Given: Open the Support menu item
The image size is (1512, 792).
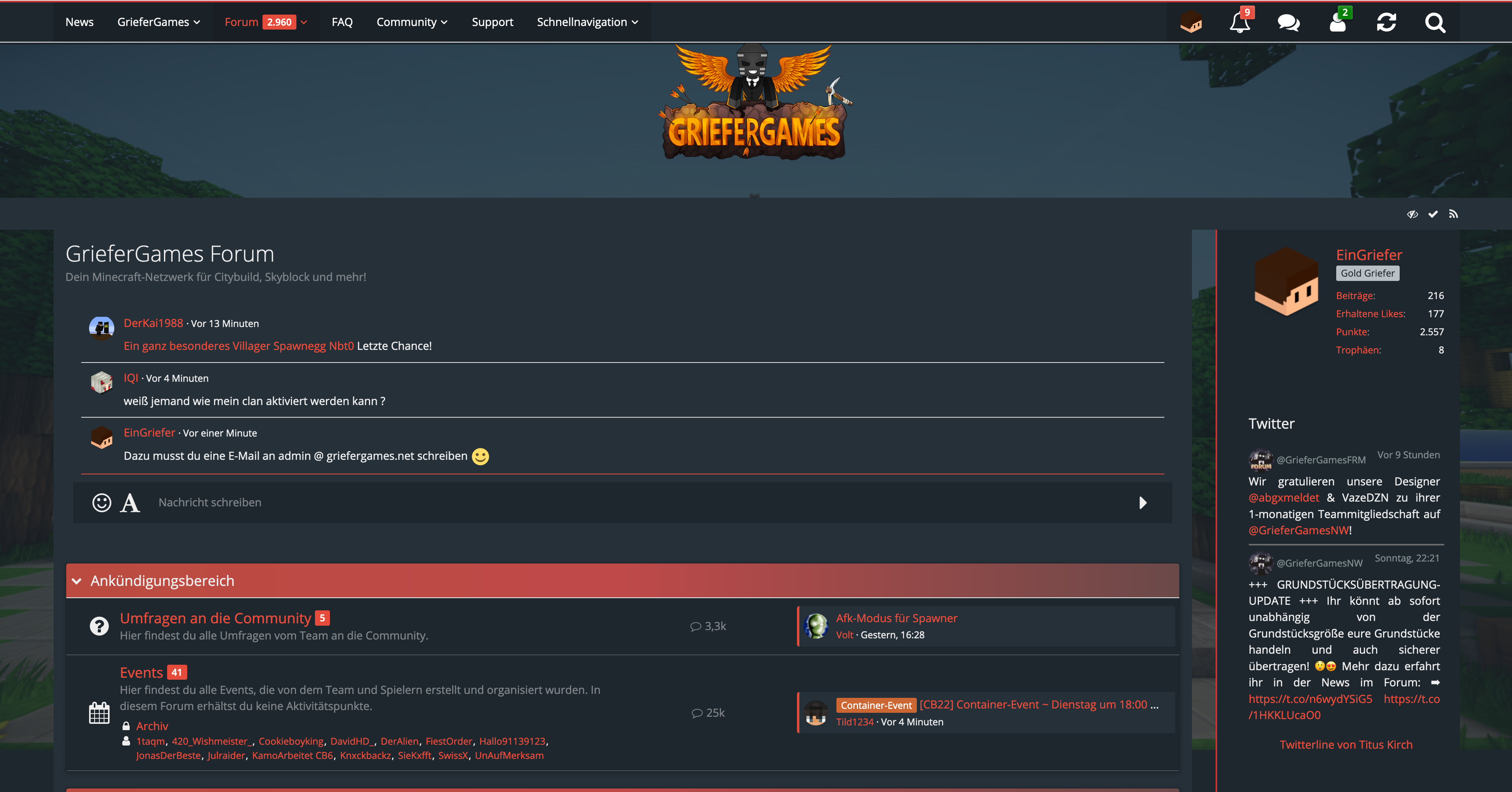Looking at the screenshot, I should coord(492,22).
